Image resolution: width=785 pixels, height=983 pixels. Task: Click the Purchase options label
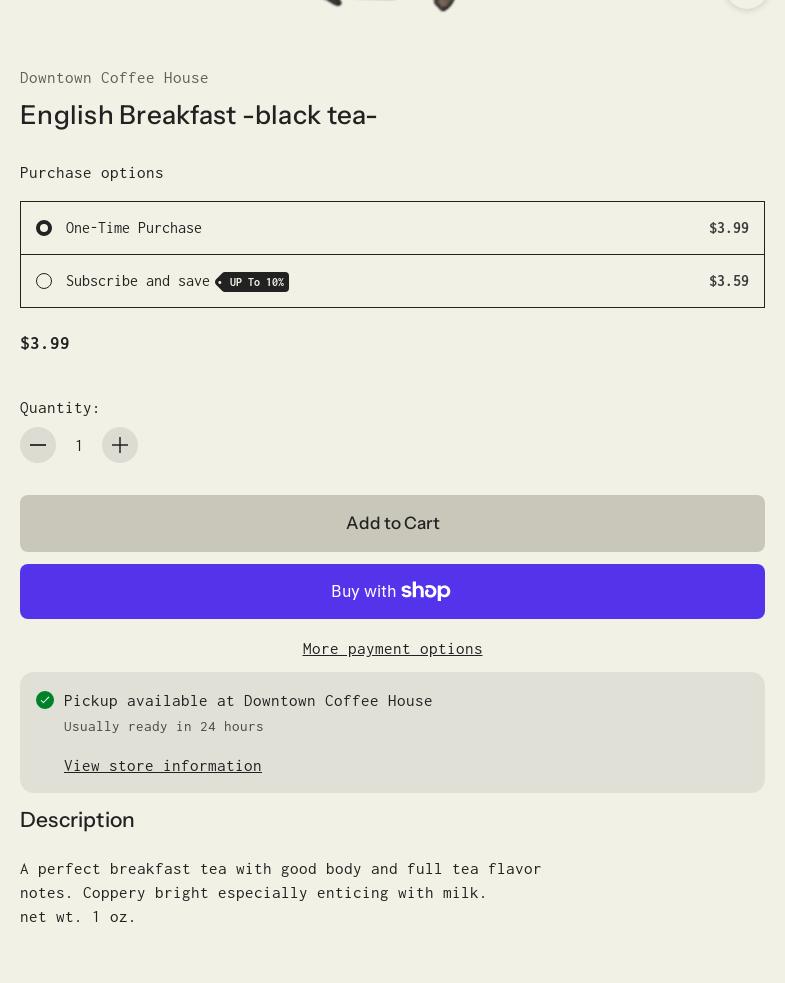click(x=92, y=172)
